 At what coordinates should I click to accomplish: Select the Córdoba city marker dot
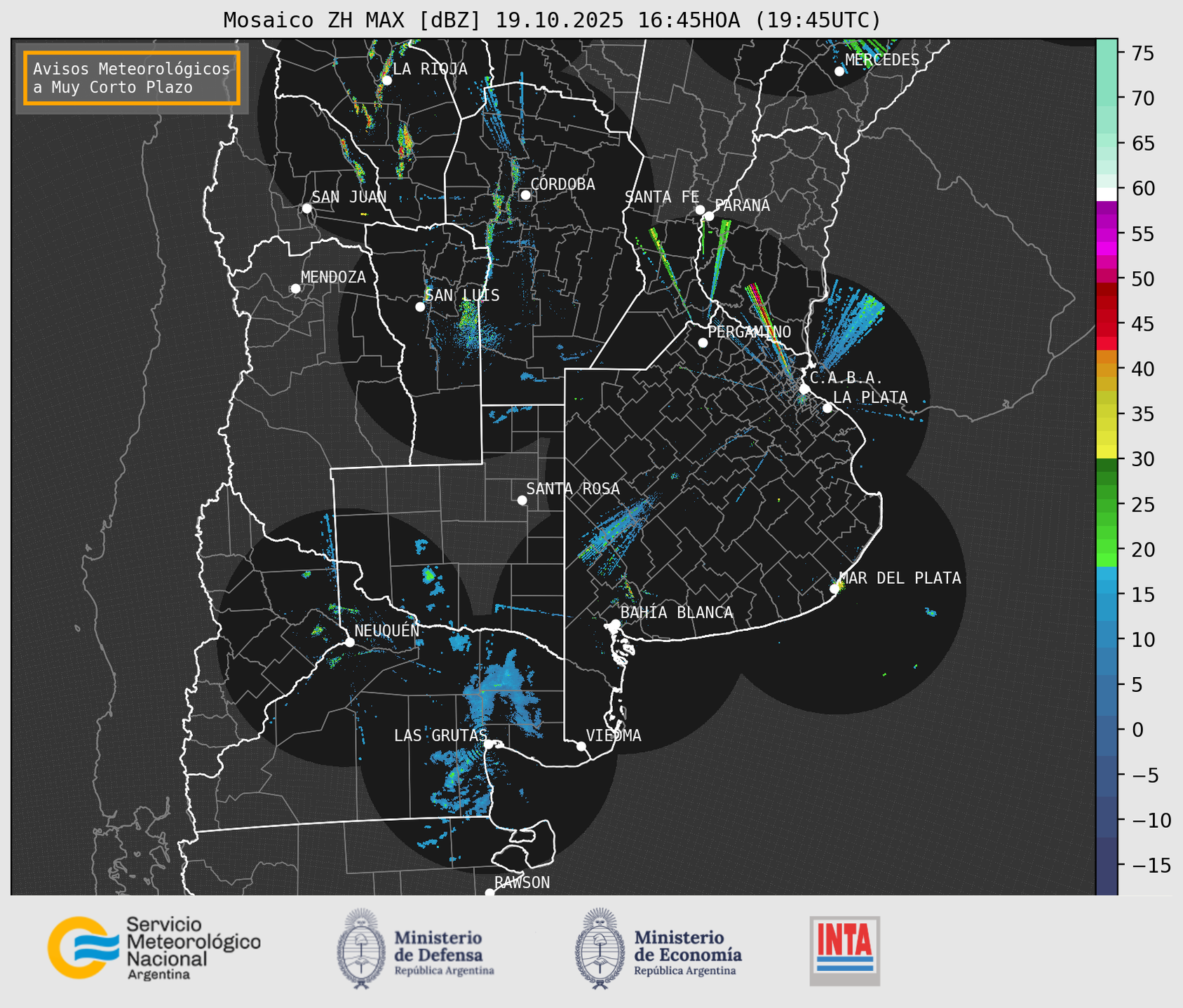[525, 195]
